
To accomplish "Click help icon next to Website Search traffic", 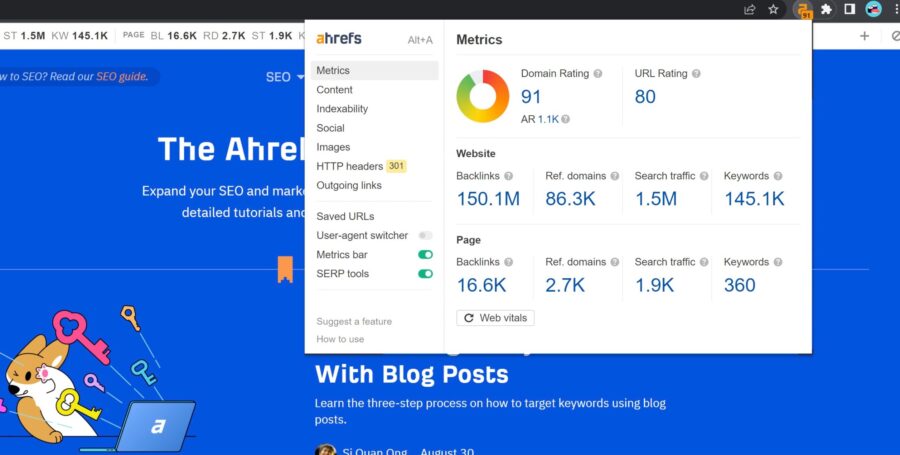I will (x=704, y=176).
